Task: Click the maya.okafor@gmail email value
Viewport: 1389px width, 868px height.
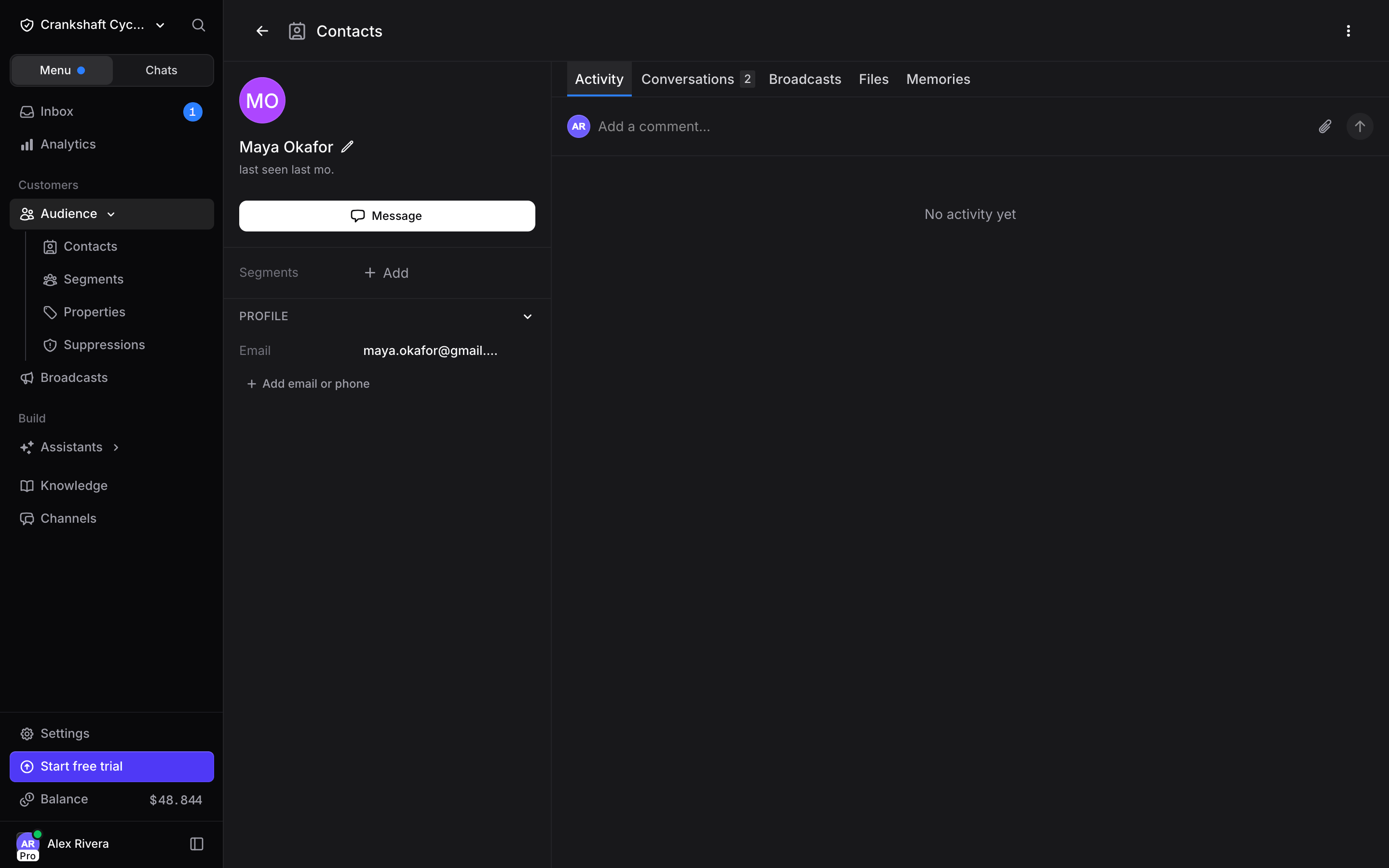Action: point(430,350)
